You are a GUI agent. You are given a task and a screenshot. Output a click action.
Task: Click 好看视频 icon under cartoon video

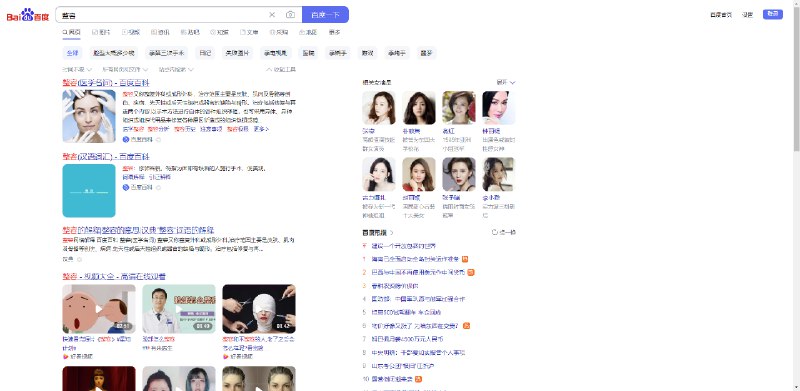tap(65, 356)
